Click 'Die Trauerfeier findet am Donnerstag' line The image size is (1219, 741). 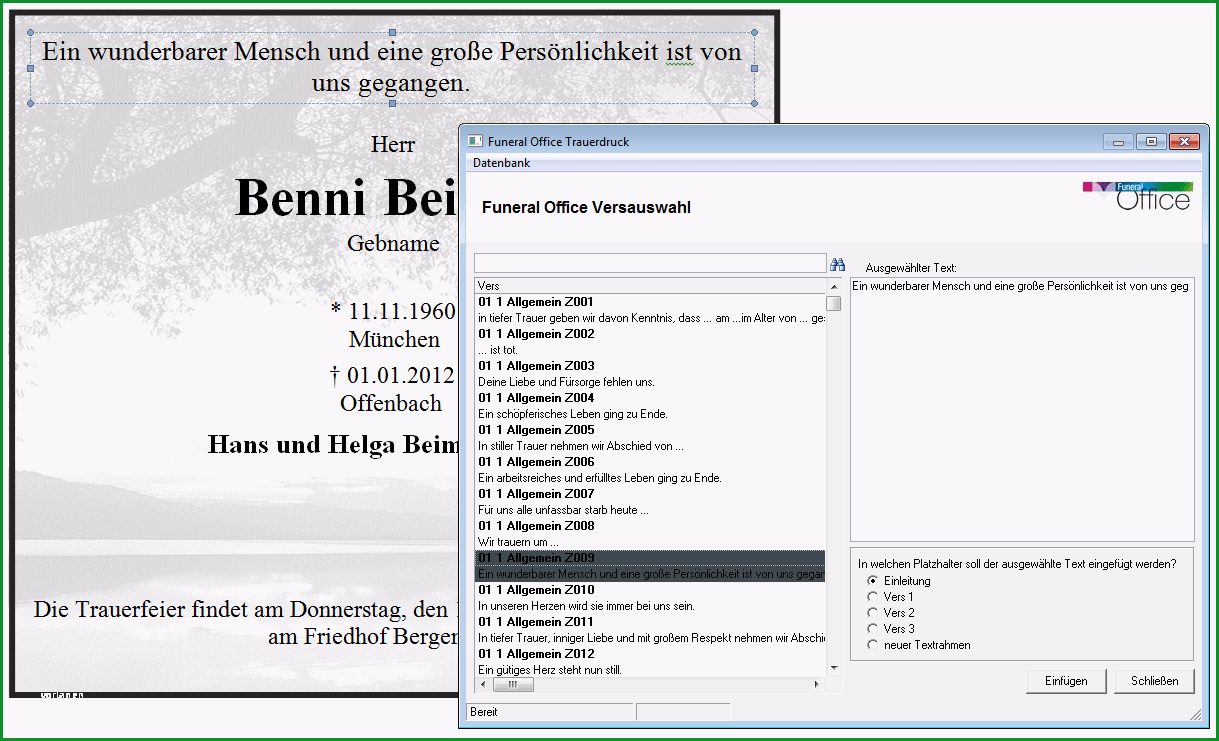245,609
